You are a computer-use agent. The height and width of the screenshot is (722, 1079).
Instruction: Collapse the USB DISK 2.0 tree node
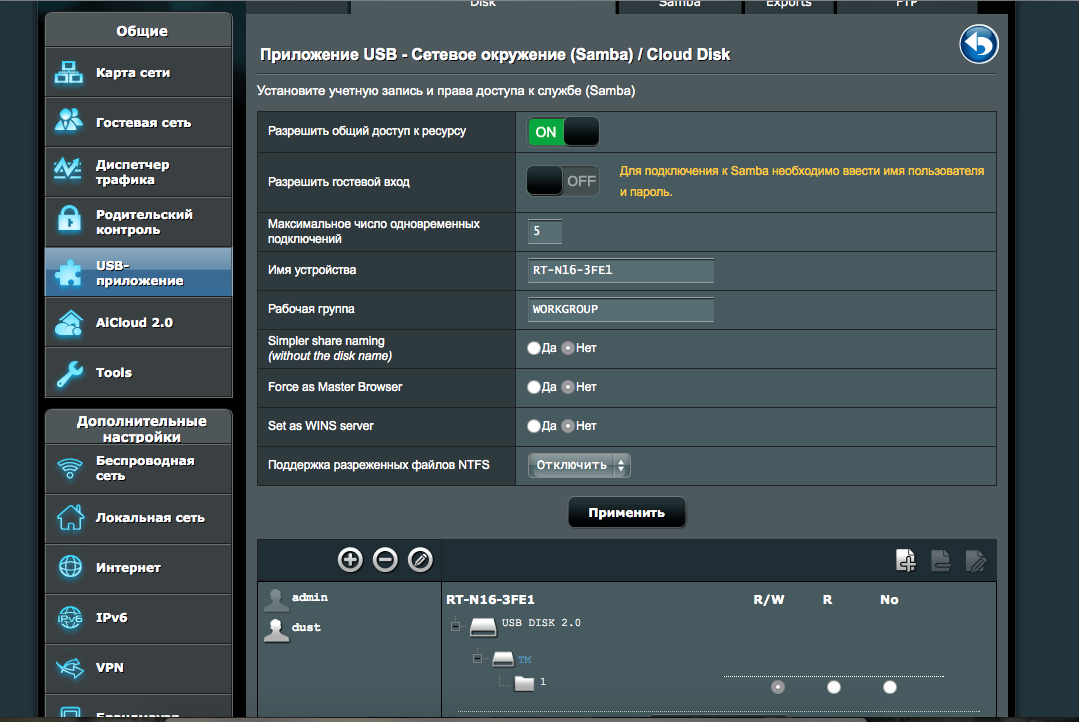coord(455,626)
